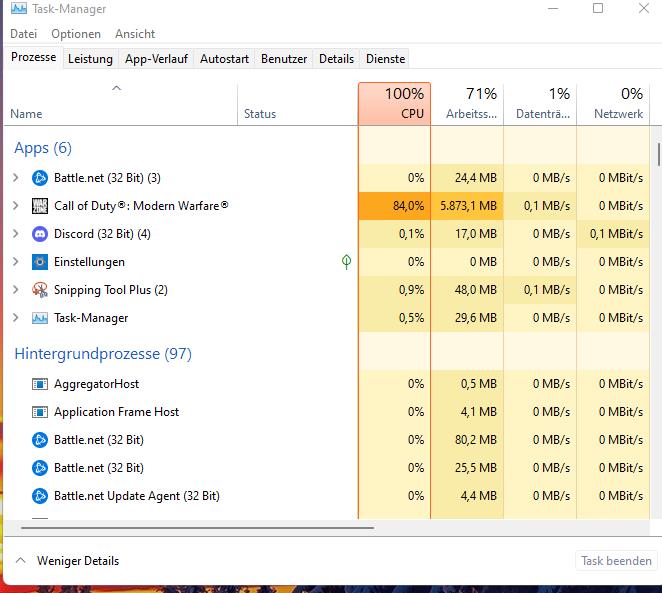Open the Ansicht menu
The height and width of the screenshot is (593, 662).
(x=135, y=34)
